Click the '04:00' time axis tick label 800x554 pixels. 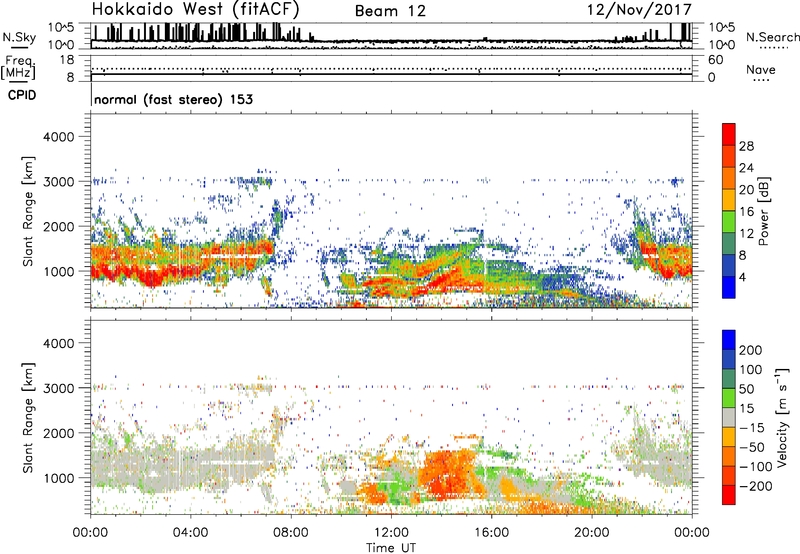coord(191,533)
